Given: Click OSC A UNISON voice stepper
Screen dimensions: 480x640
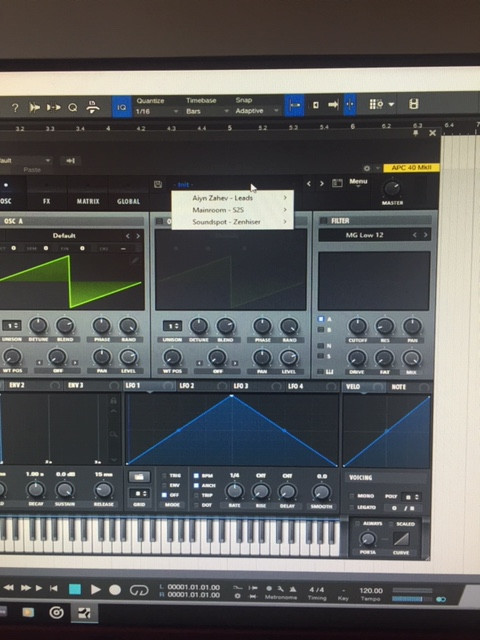Looking at the screenshot, I should click(12, 325).
